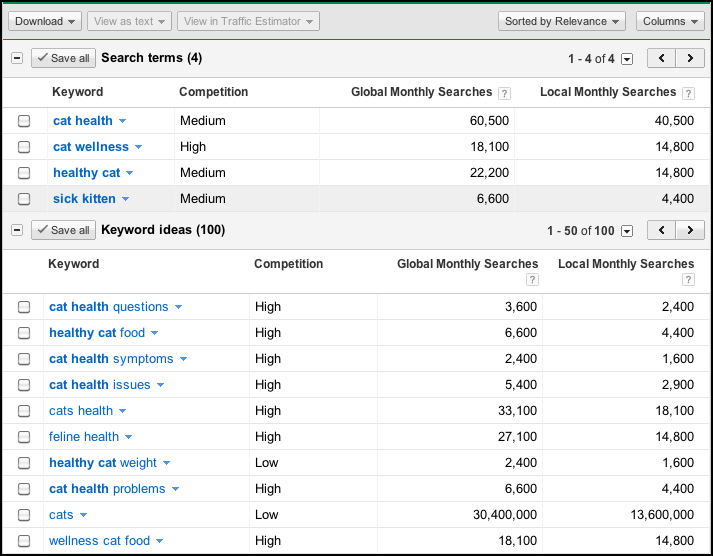713x556 pixels.
Task: Click Save all for Search terms
Action: pyautogui.click(x=63, y=58)
